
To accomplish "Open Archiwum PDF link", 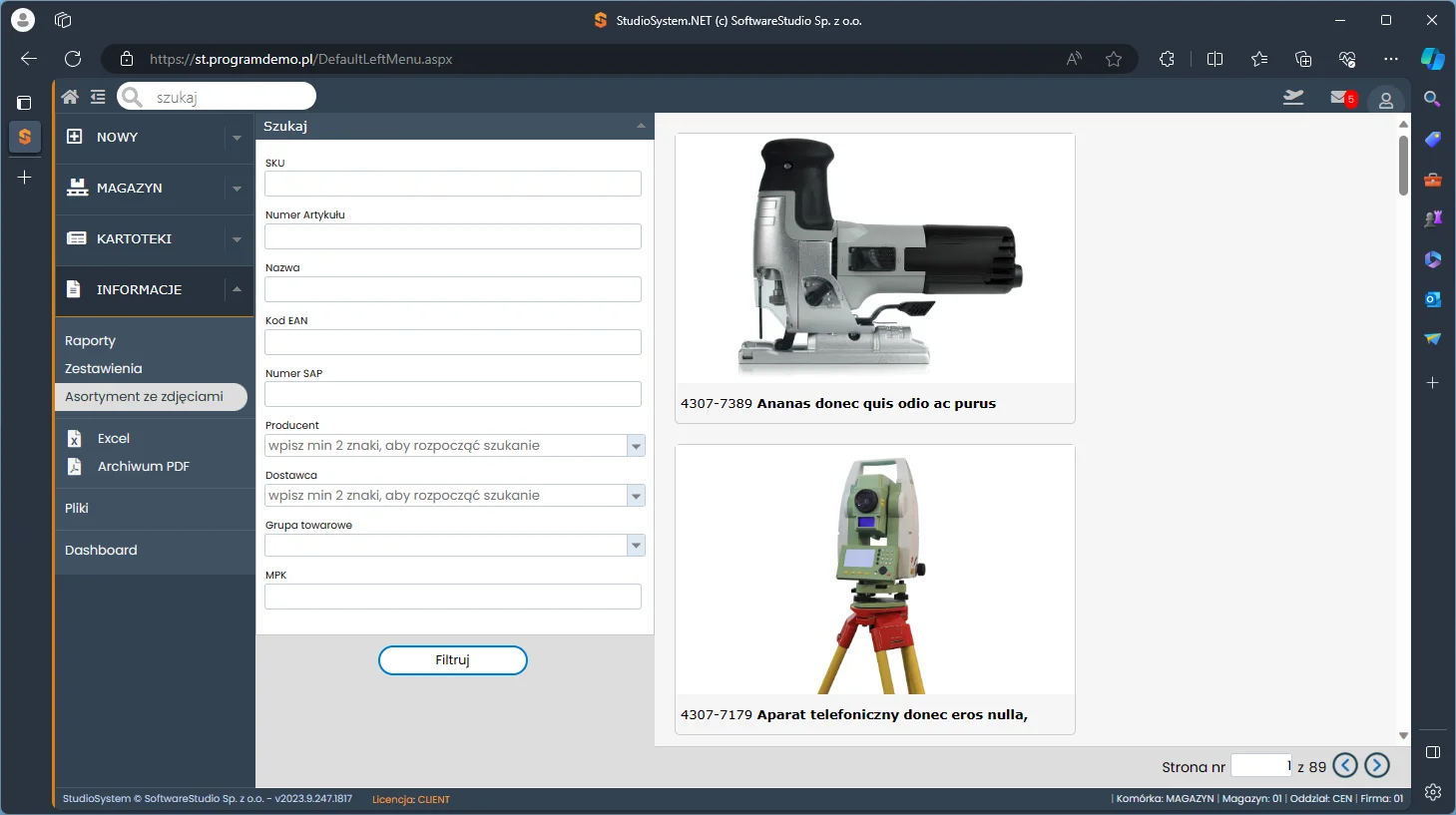I will (x=144, y=467).
